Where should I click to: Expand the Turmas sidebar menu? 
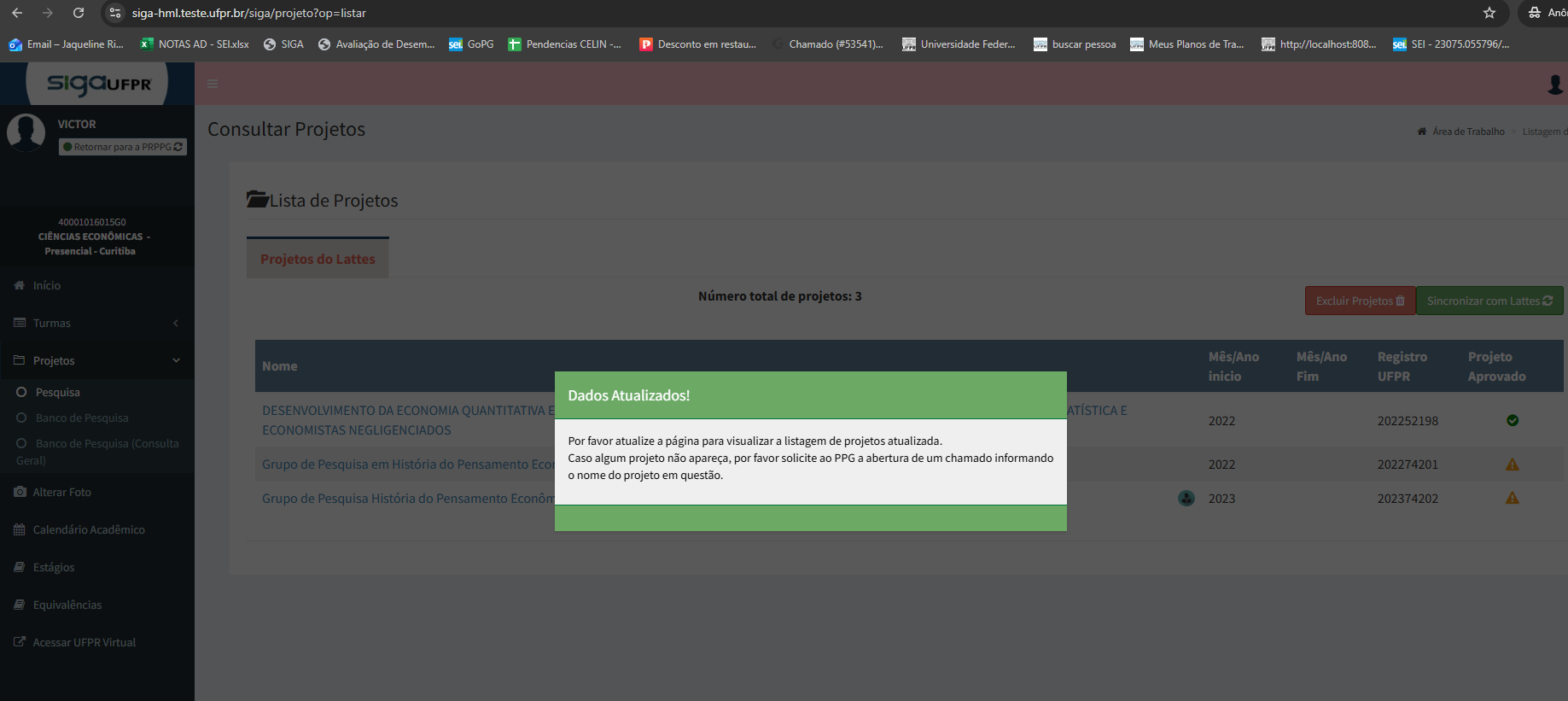coord(96,323)
